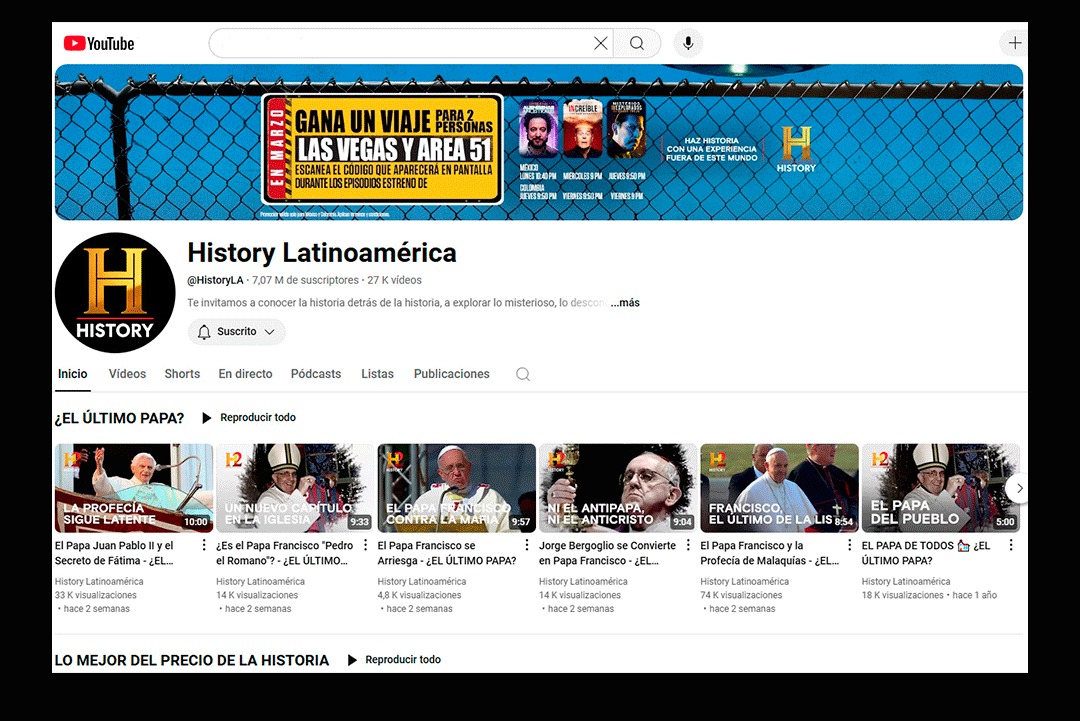Open the ¿EL ÚLTIMO PAPA? section title
Screen dimensions: 1080x721
pyautogui.click(x=119, y=418)
